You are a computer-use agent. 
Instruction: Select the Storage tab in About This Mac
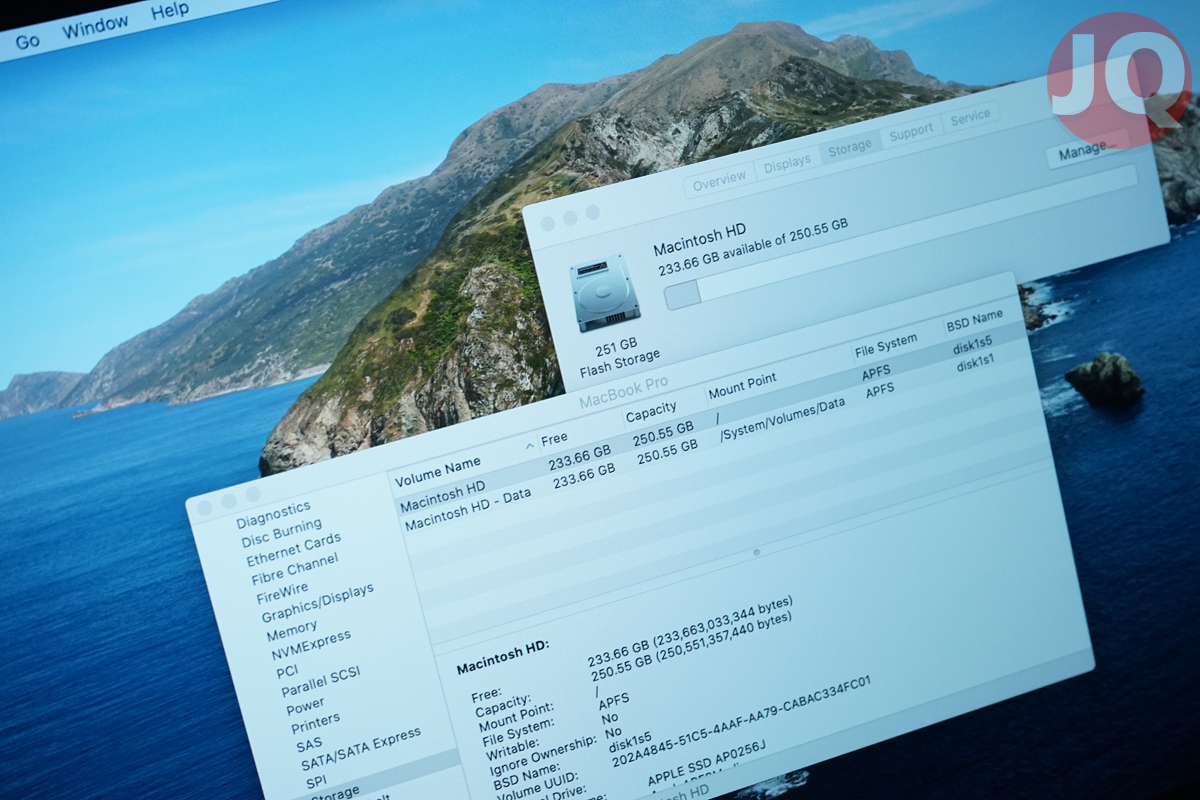(x=849, y=148)
